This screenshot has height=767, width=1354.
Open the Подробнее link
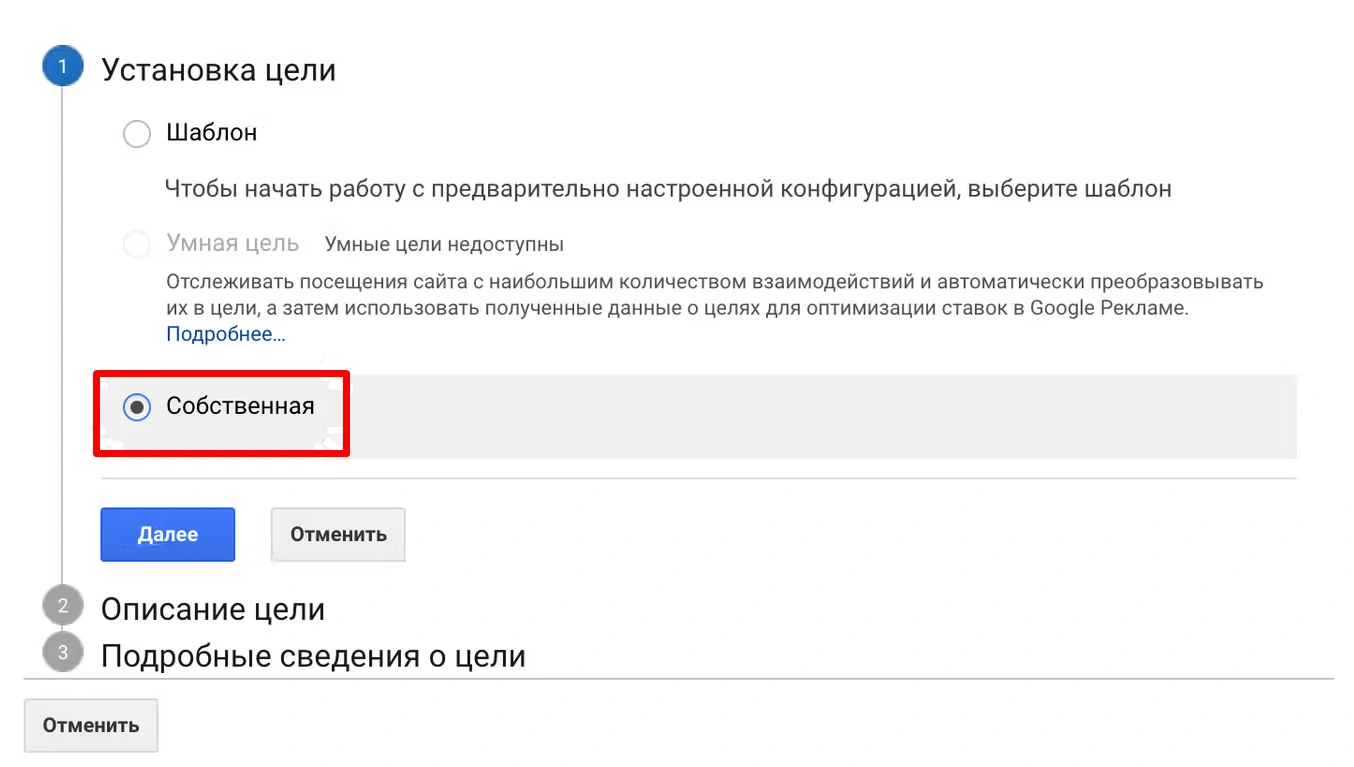[226, 335]
